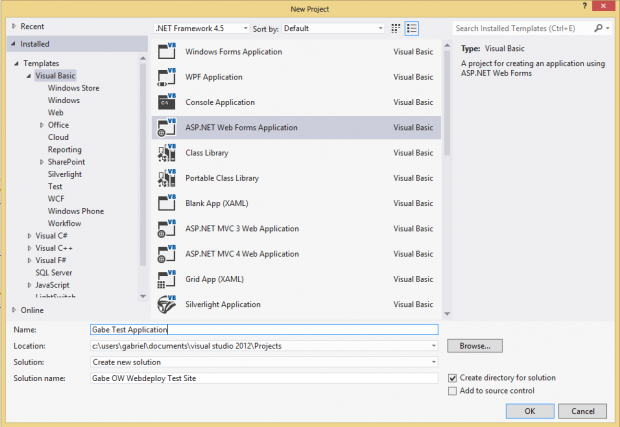620x427 pixels.
Task: Select the WCF template category
Action: tap(56, 199)
